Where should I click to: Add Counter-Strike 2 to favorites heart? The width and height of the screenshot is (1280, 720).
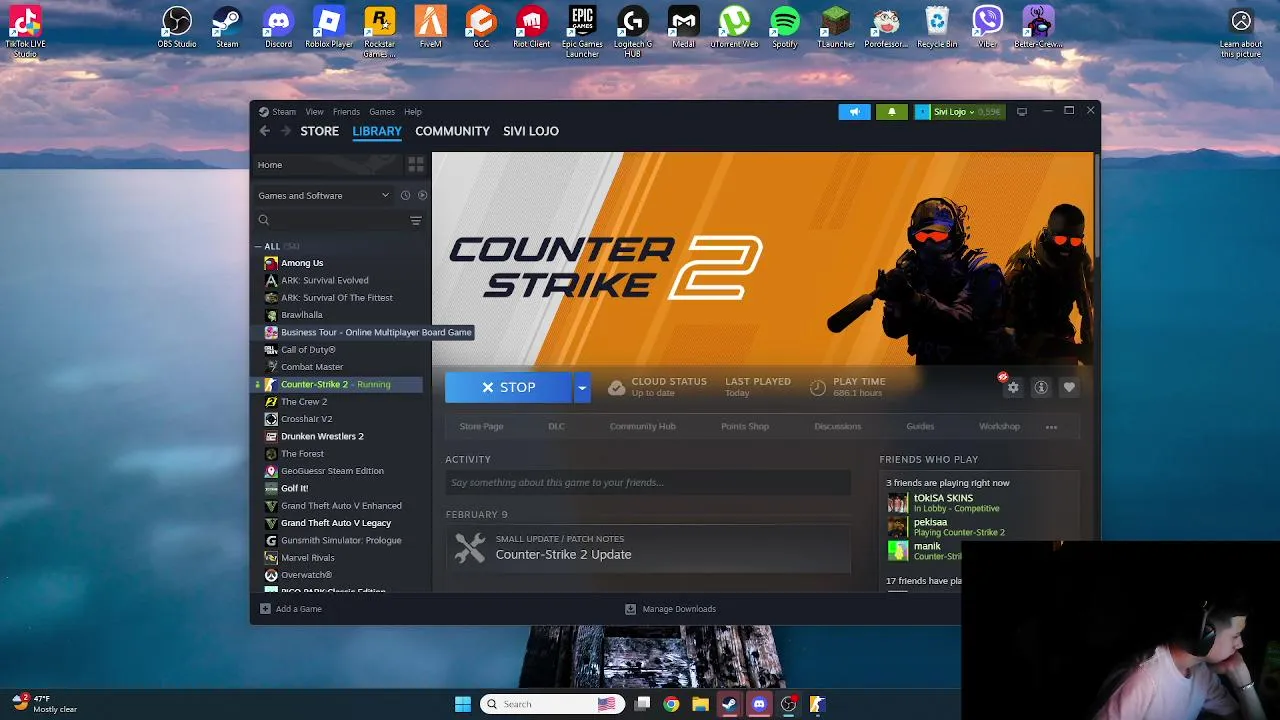tap(1069, 387)
